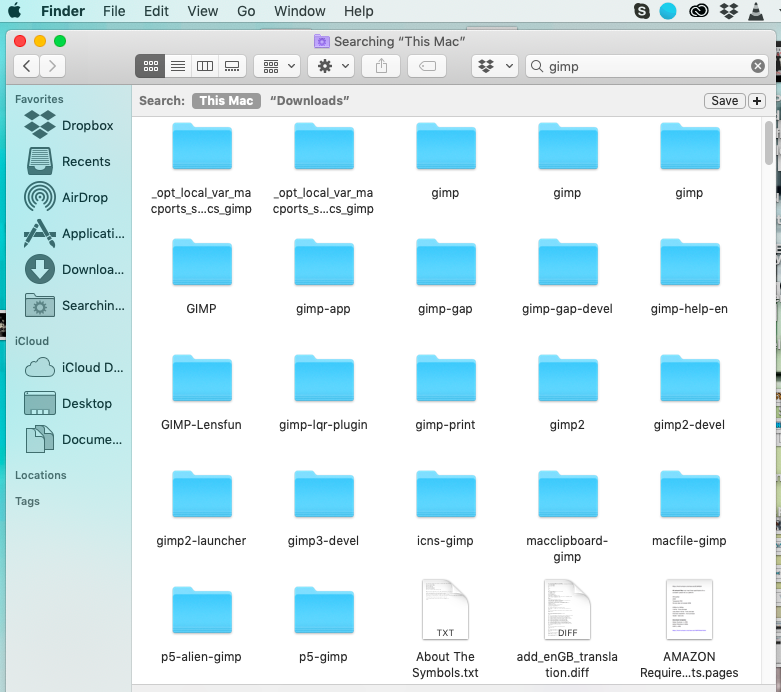Click the Creative Cloud menu bar icon
This screenshot has height=692, width=781.
coord(699,10)
